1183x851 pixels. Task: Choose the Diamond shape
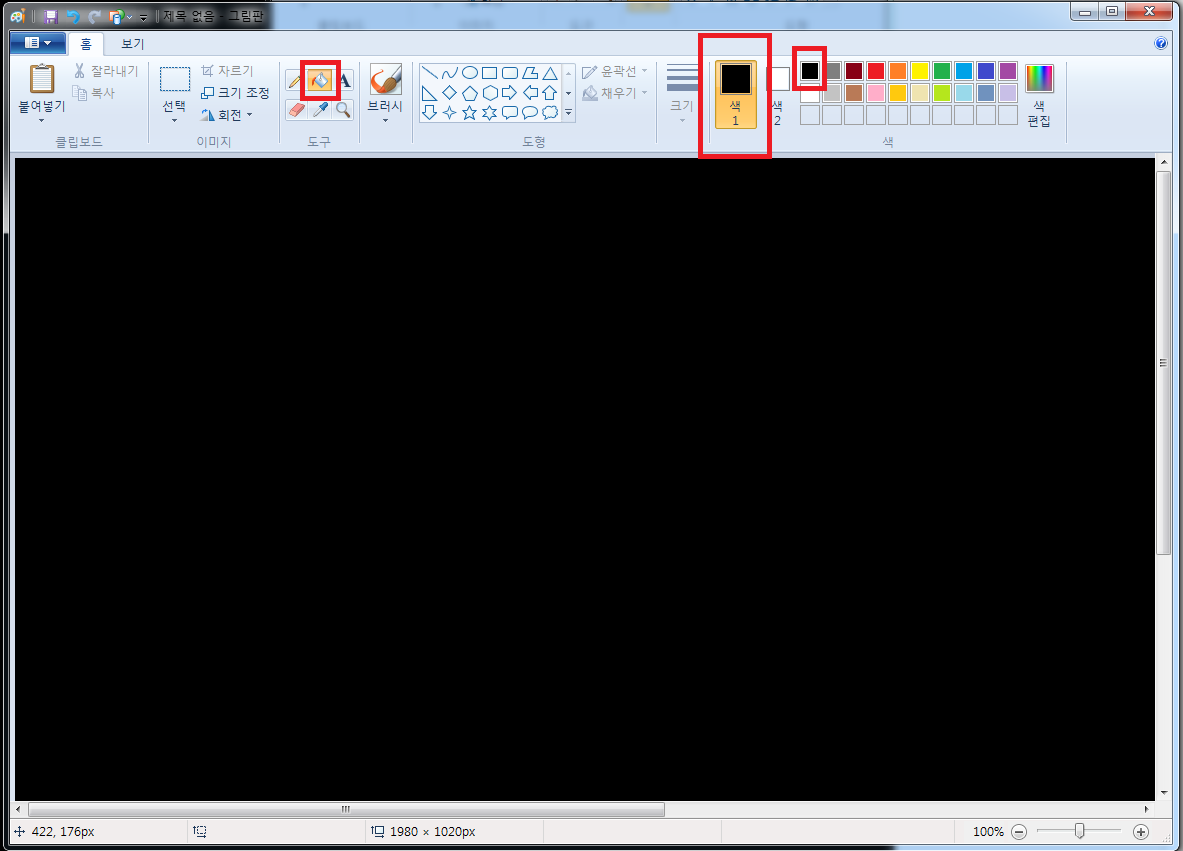point(450,93)
